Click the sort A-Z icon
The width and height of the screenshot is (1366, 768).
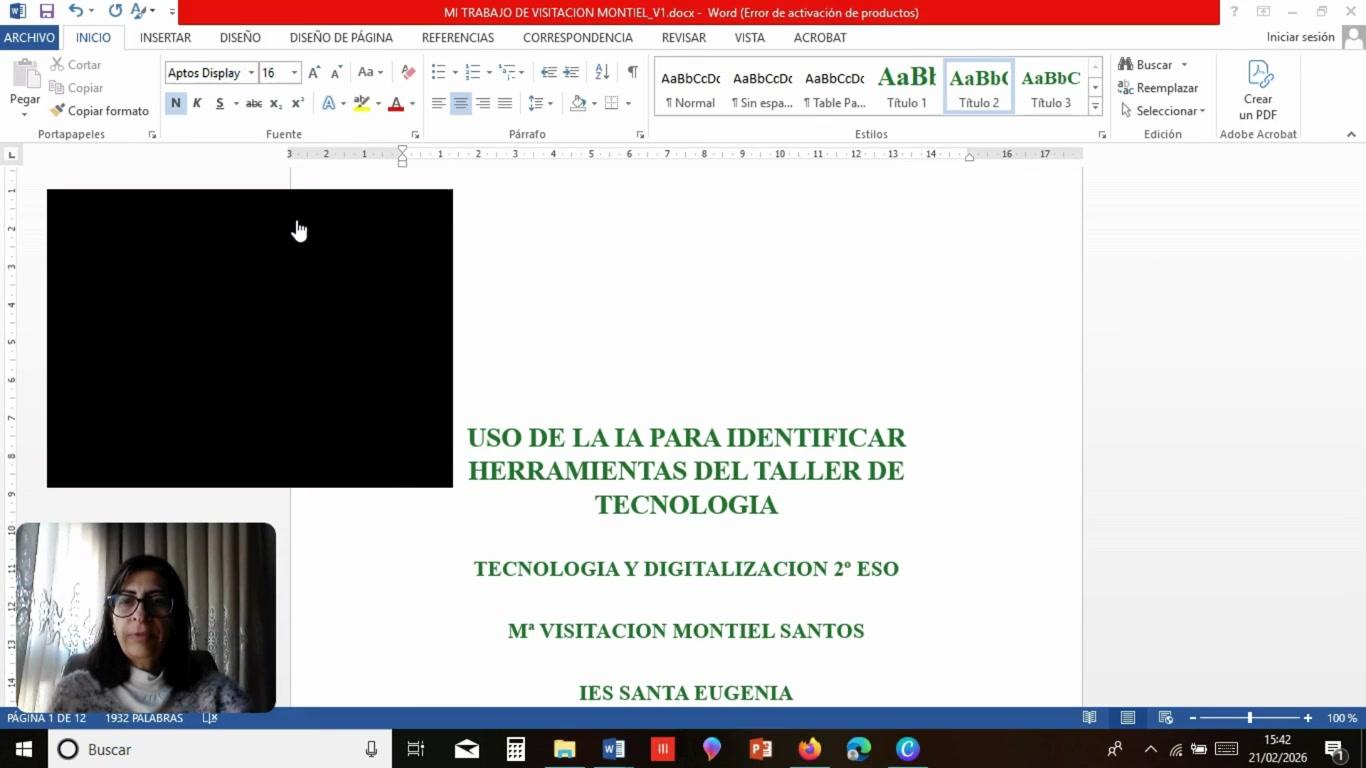pyautogui.click(x=602, y=72)
